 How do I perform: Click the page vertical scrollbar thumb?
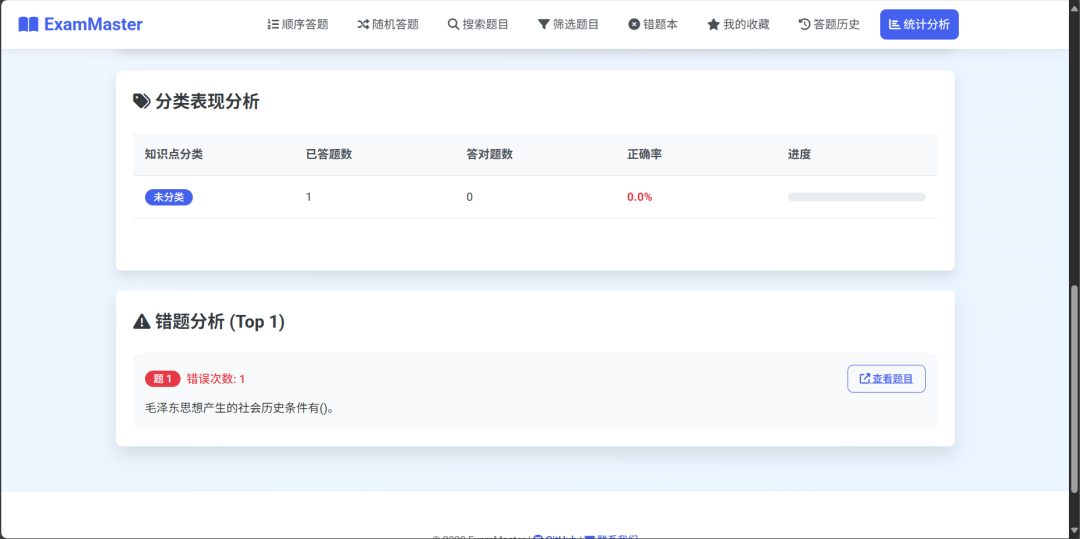pyautogui.click(x=1074, y=389)
